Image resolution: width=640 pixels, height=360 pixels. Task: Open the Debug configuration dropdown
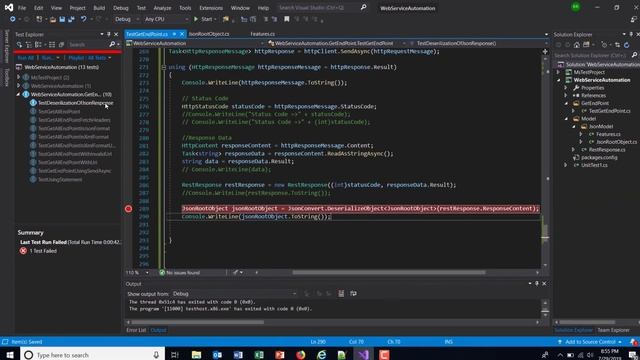click(x=126, y=19)
